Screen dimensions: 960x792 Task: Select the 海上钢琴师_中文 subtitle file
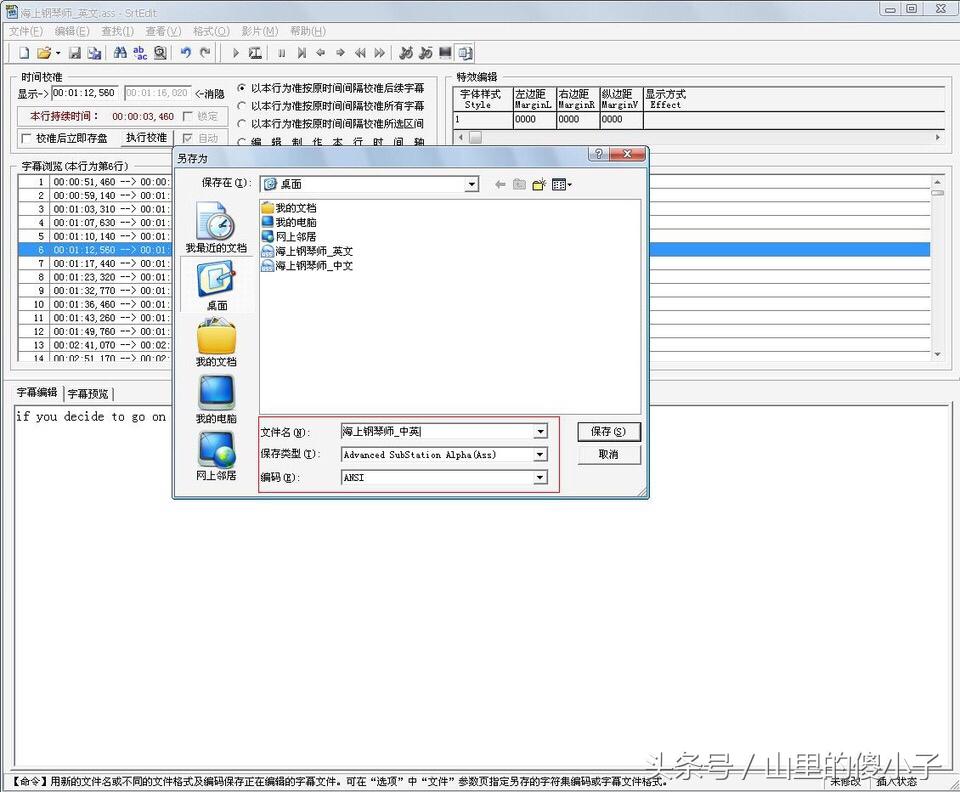313,266
